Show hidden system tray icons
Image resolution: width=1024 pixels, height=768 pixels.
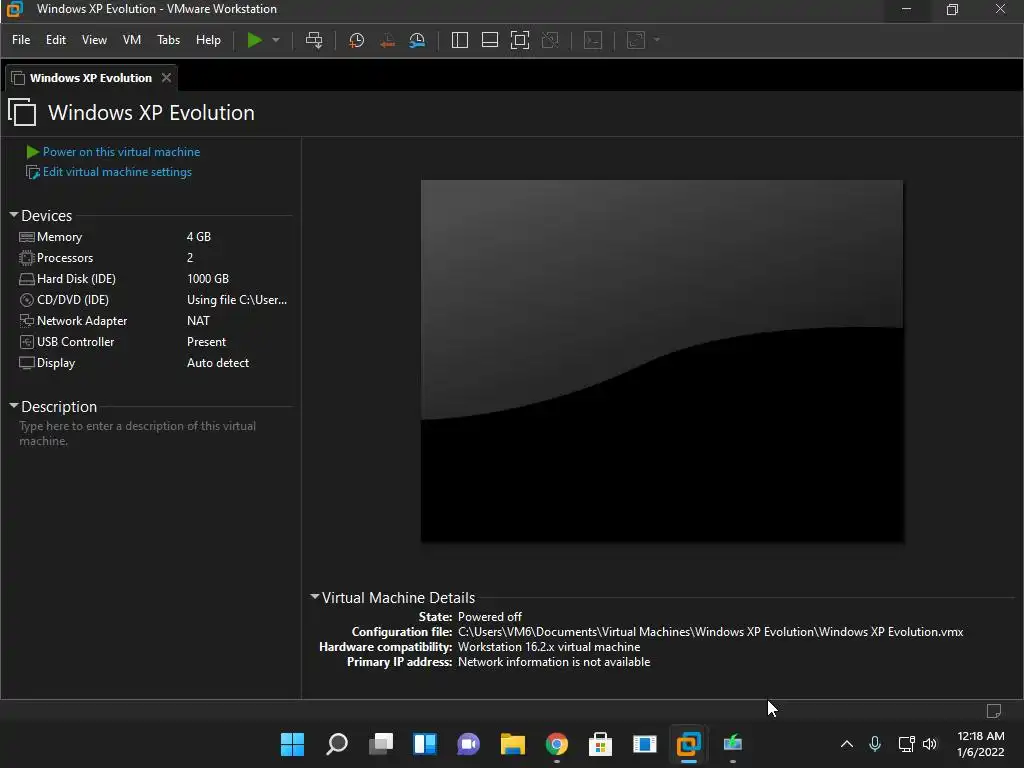point(846,744)
